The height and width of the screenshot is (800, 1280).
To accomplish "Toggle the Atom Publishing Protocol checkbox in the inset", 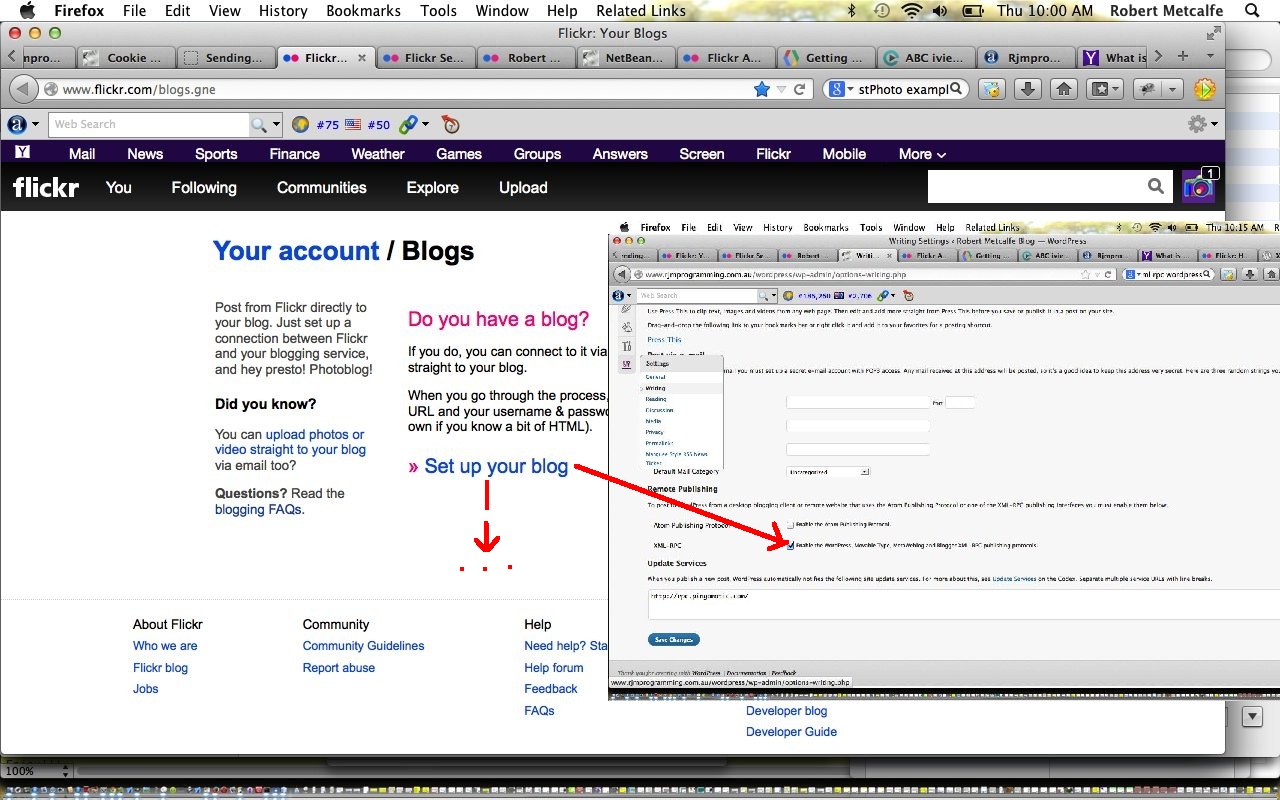I will coord(790,524).
